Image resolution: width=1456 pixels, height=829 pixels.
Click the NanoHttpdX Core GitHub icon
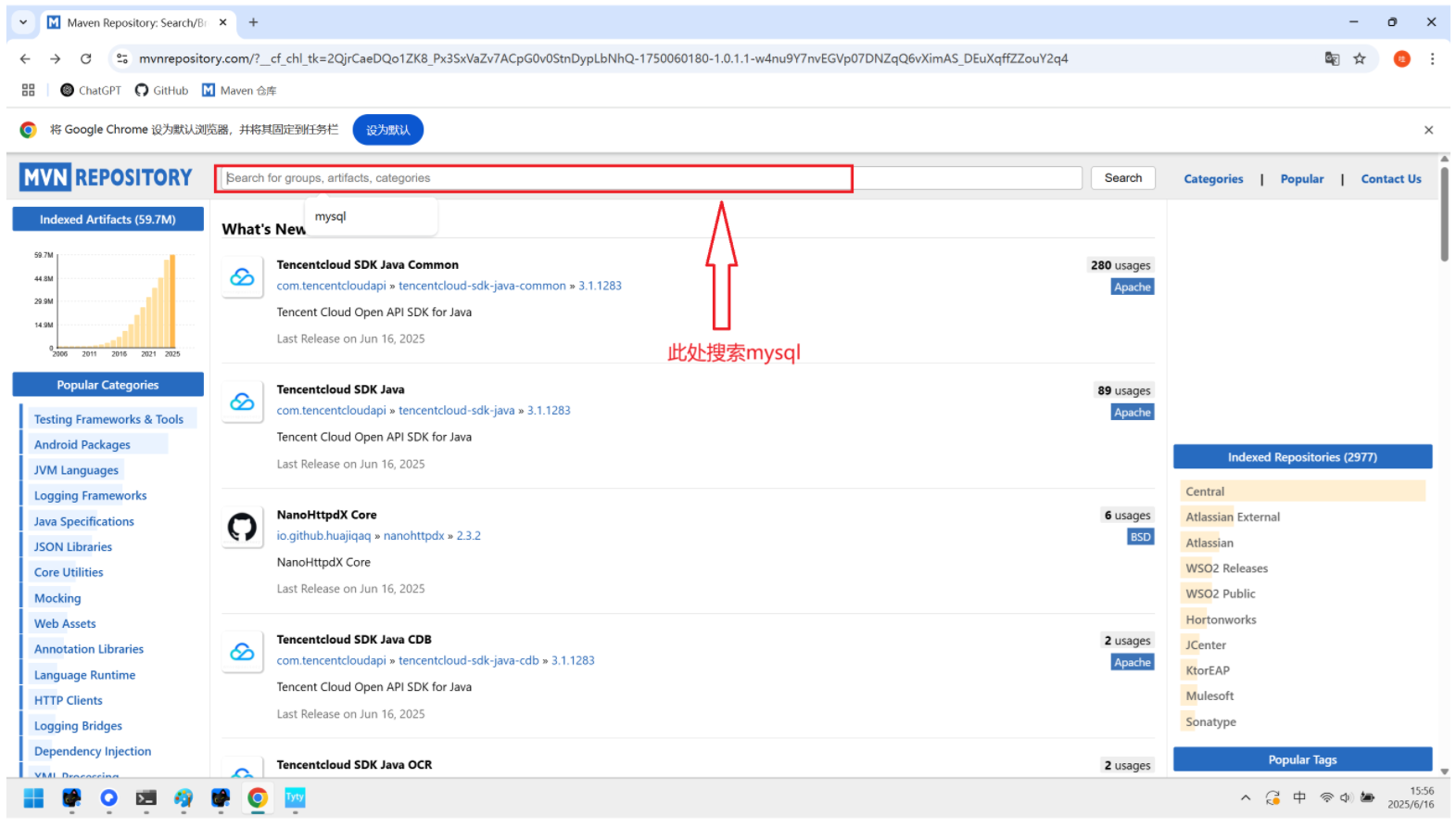click(x=242, y=528)
